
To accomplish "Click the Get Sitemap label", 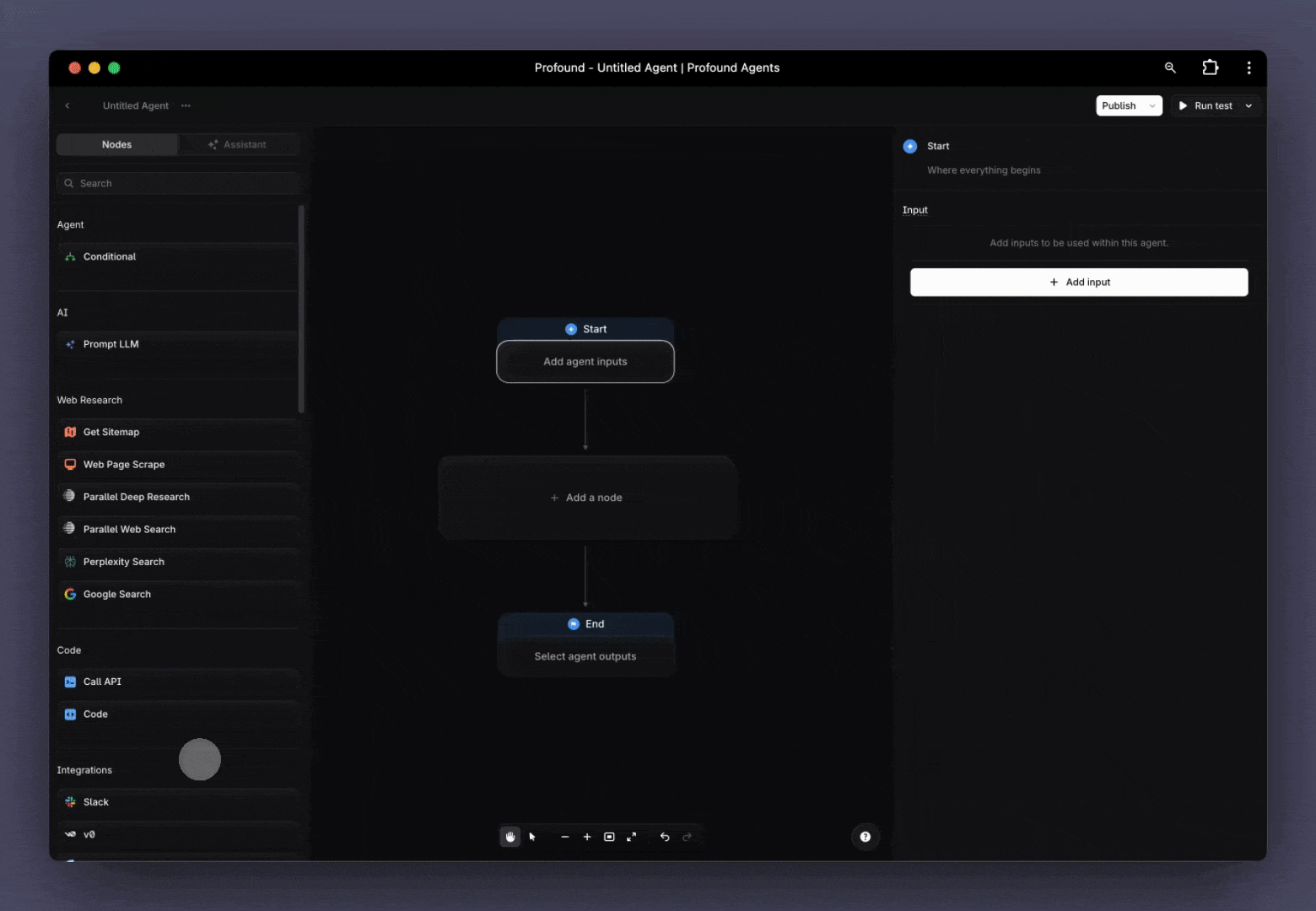I will coord(111,432).
